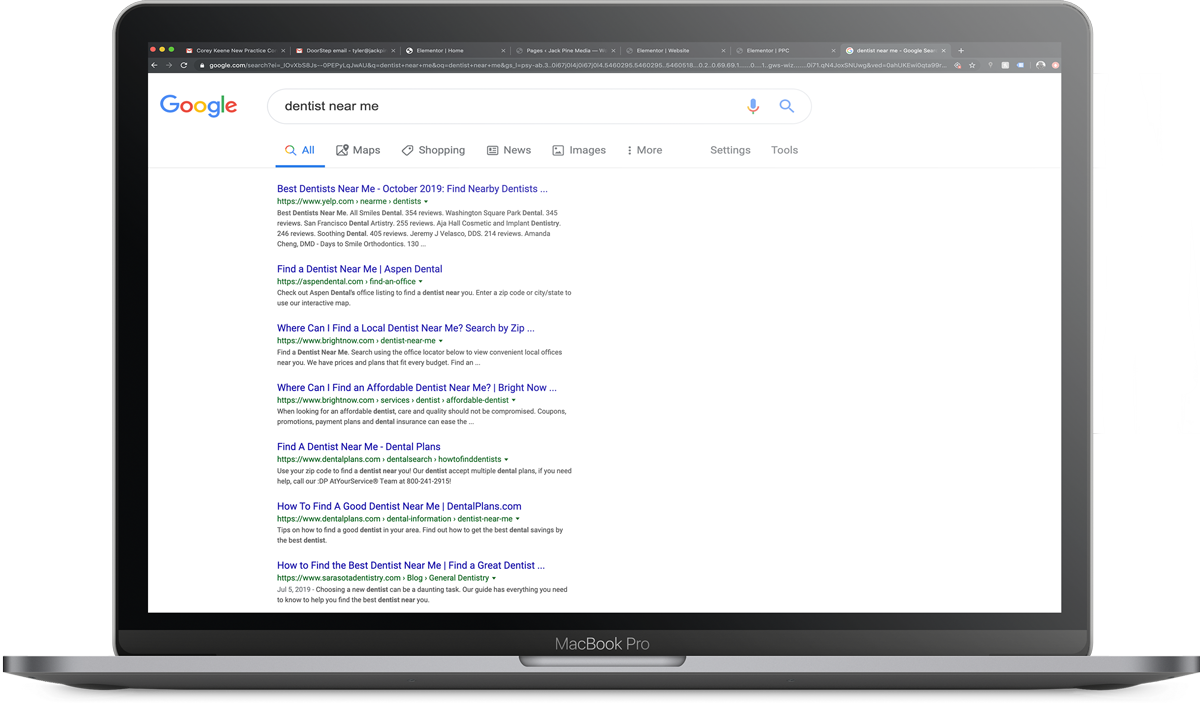Click the blue tag-shaped extension icon

tap(1020, 65)
